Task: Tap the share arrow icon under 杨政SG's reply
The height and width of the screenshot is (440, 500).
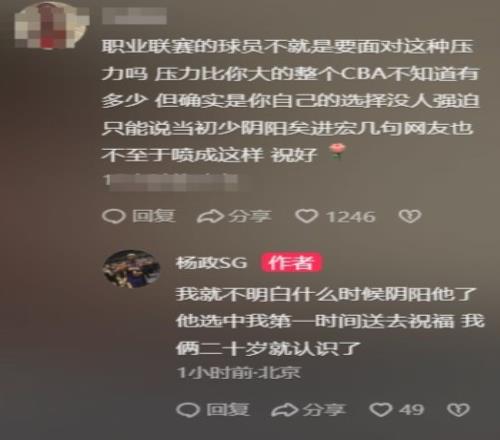Action: point(285,410)
